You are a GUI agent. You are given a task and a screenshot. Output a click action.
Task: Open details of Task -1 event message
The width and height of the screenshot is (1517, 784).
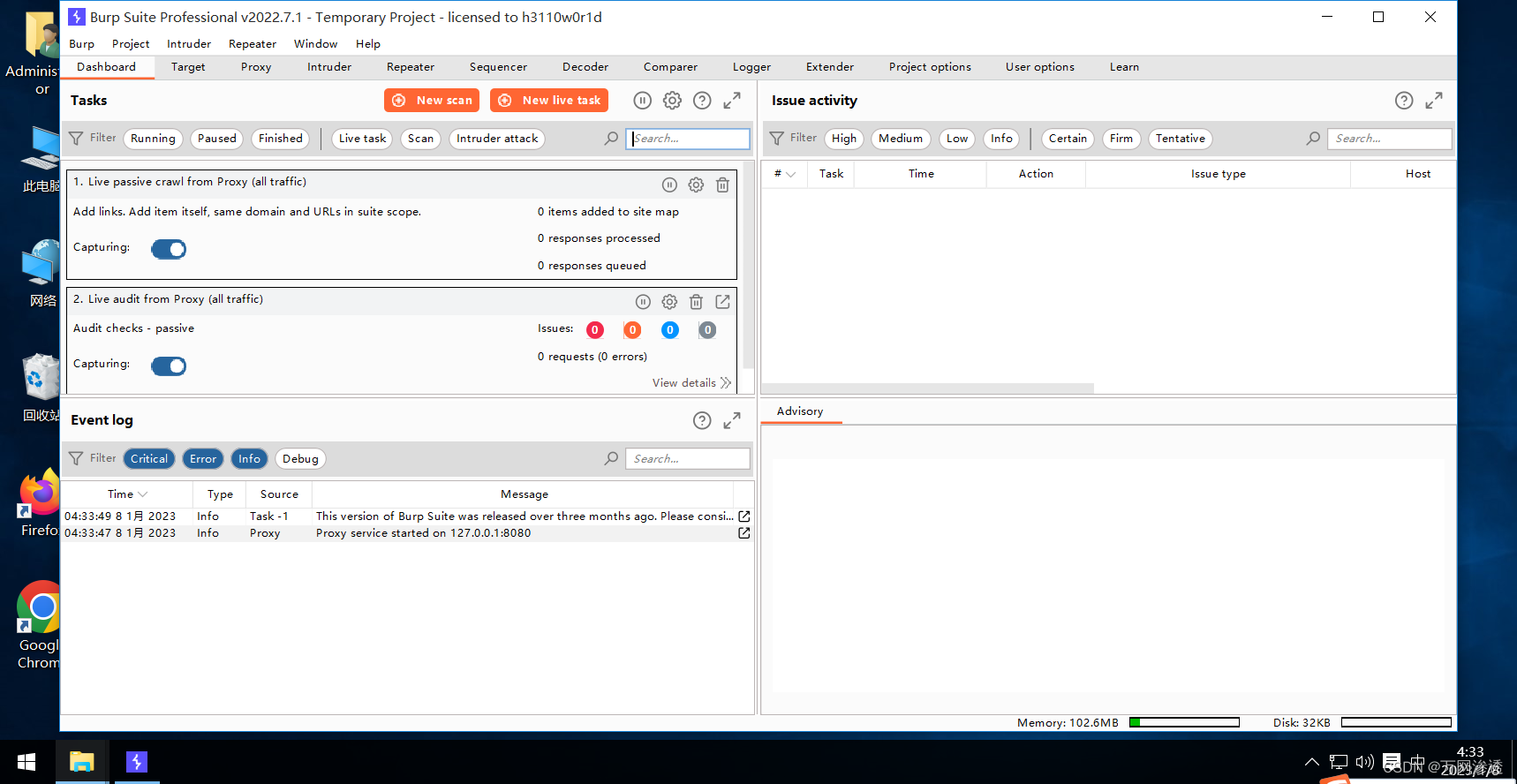tap(743, 516)
